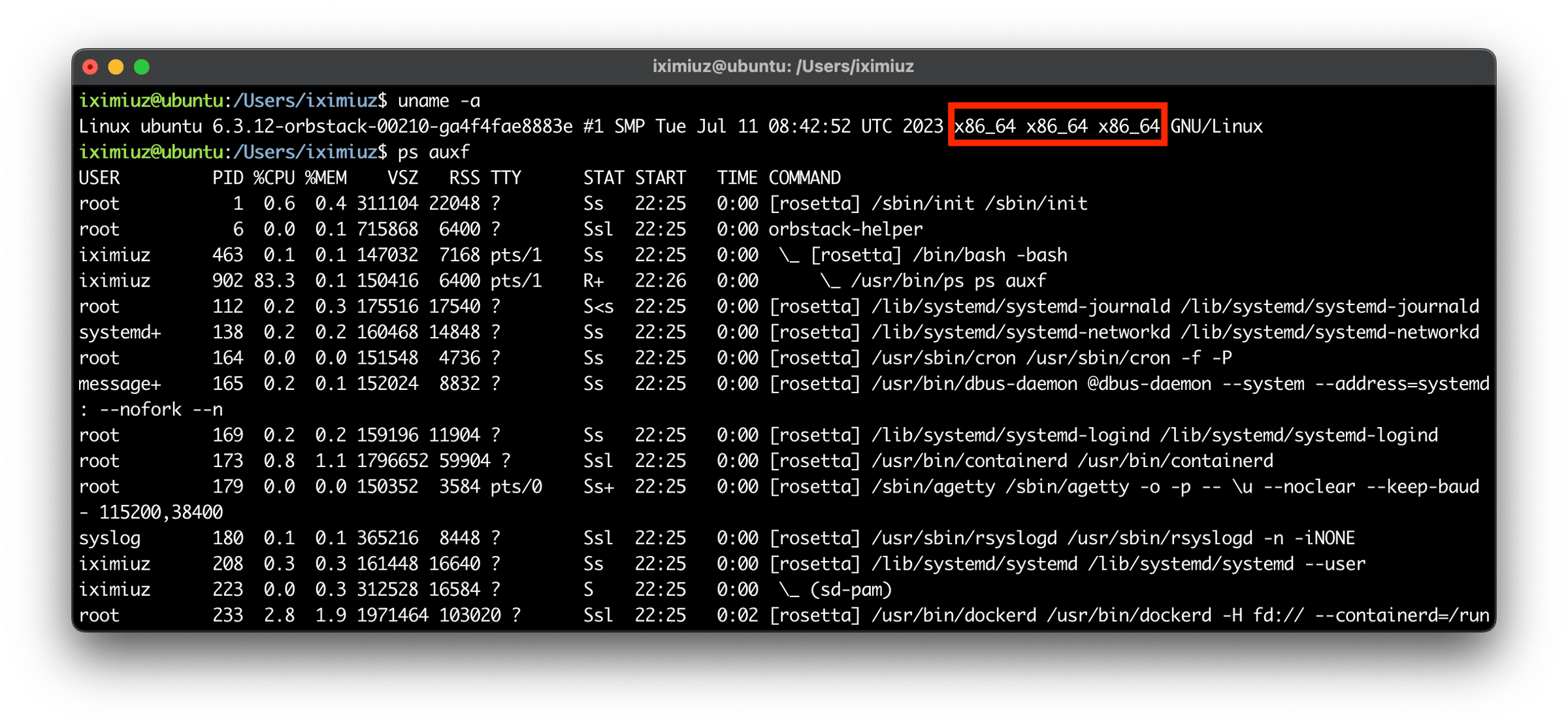The image size is (1568, 727).
Task: Click the (sd-pam) process entry
Action: [x=851, y=590]
